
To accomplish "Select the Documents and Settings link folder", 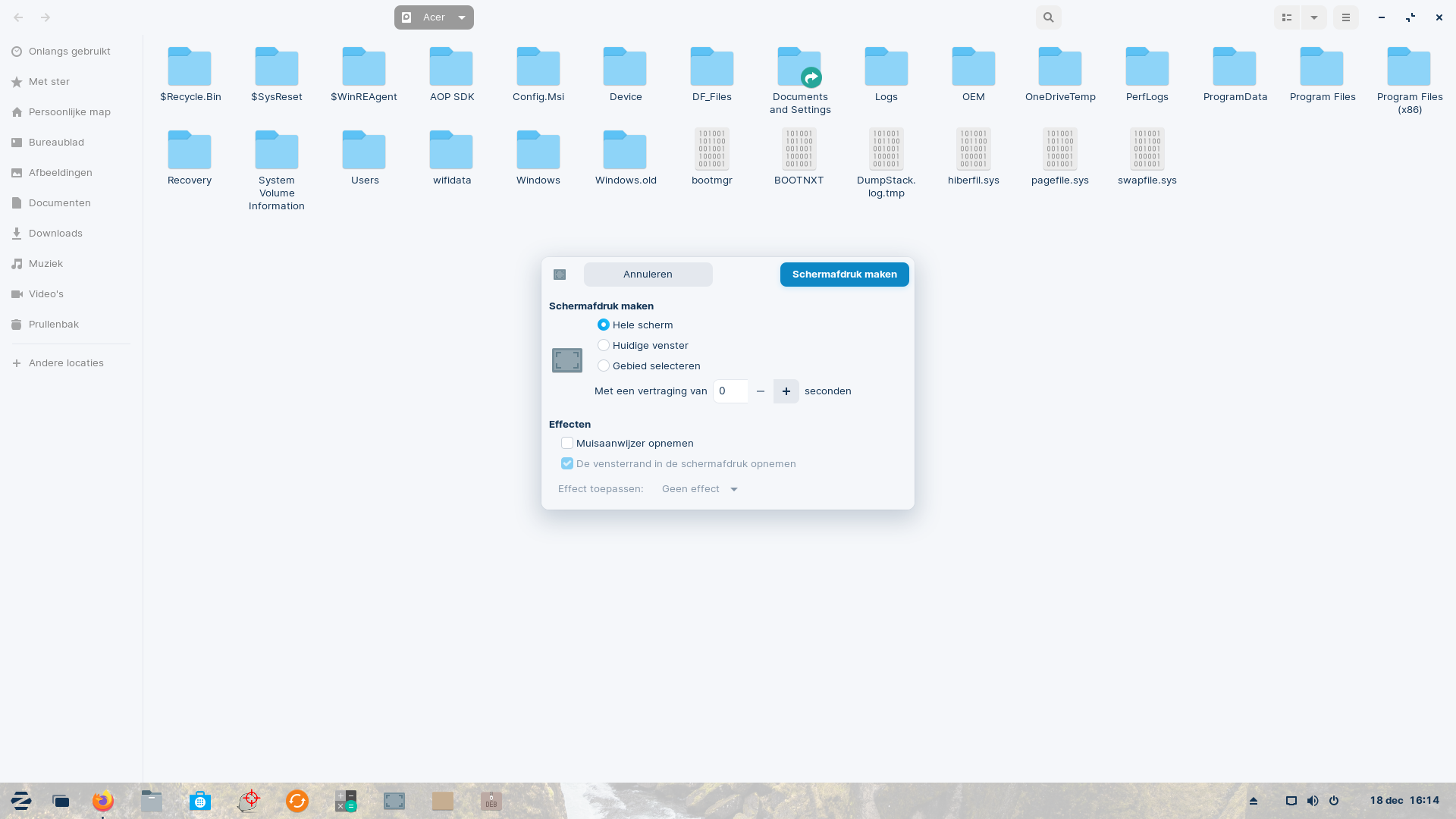I will pos(800,80).
